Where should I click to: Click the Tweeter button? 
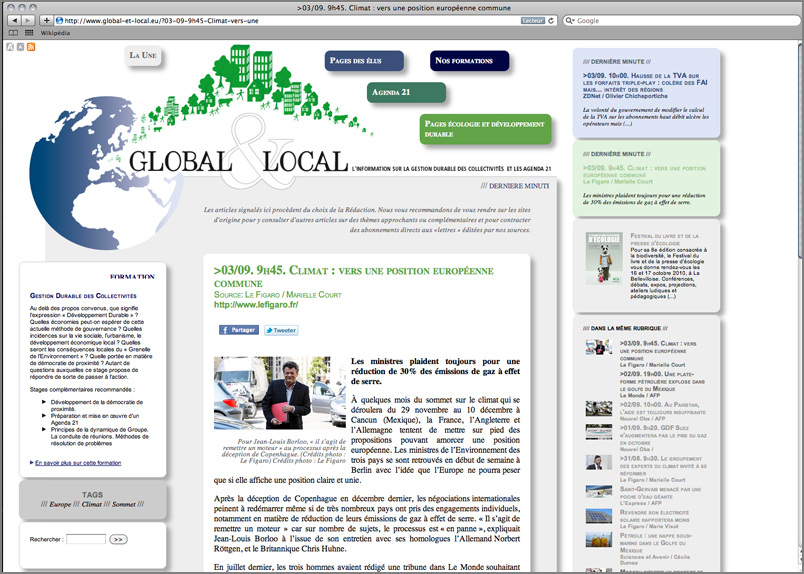(281, 330)
